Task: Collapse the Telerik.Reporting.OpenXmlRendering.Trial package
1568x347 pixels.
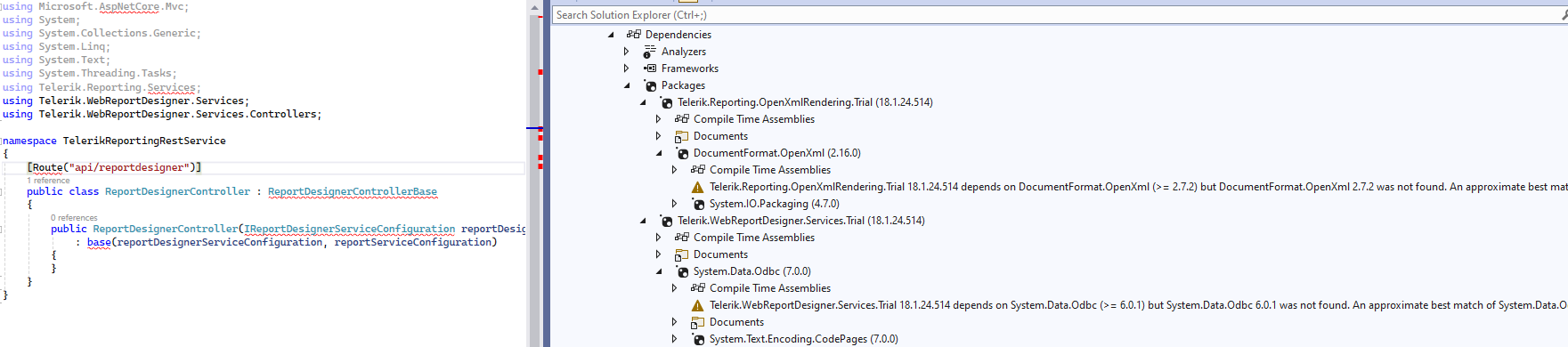Action: [x=643, y=102]
